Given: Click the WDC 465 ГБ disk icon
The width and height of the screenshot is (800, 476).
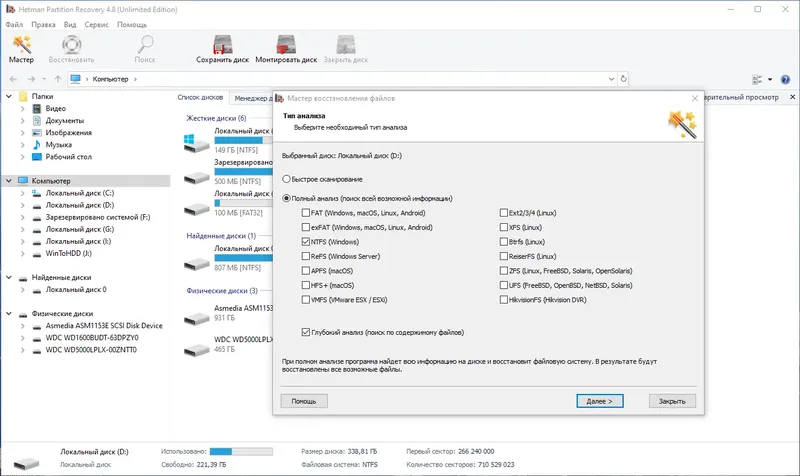Looking at the screenshot, I should 196,349.
